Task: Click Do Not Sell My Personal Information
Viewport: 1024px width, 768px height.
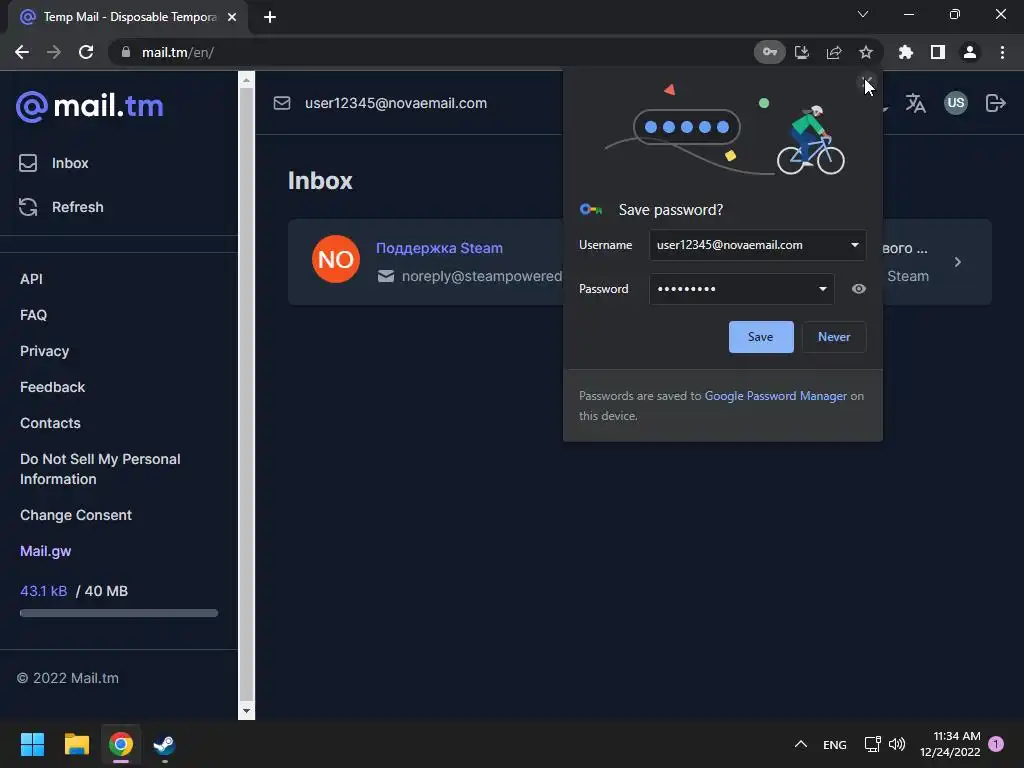Action: (100, 469)
